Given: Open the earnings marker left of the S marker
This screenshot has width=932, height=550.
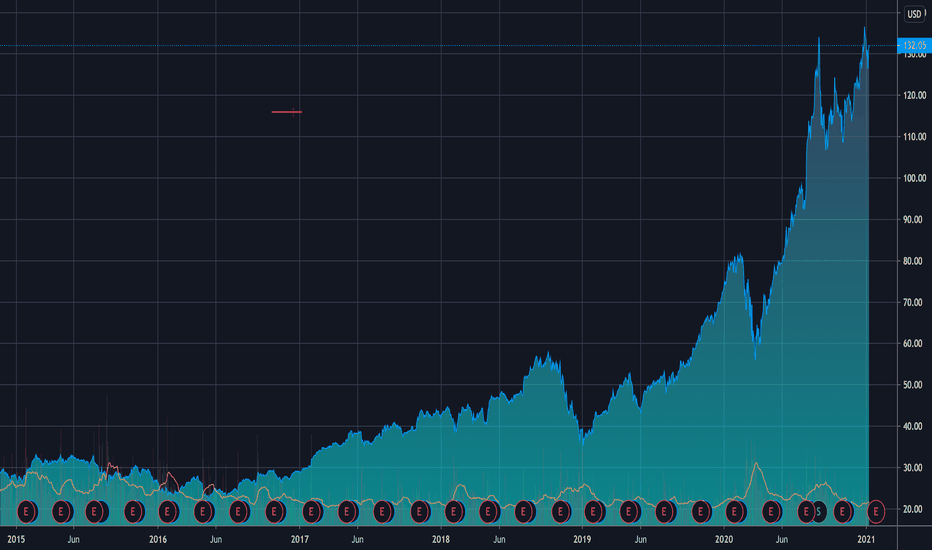Looking at the screenshot, I should [805, 511].
